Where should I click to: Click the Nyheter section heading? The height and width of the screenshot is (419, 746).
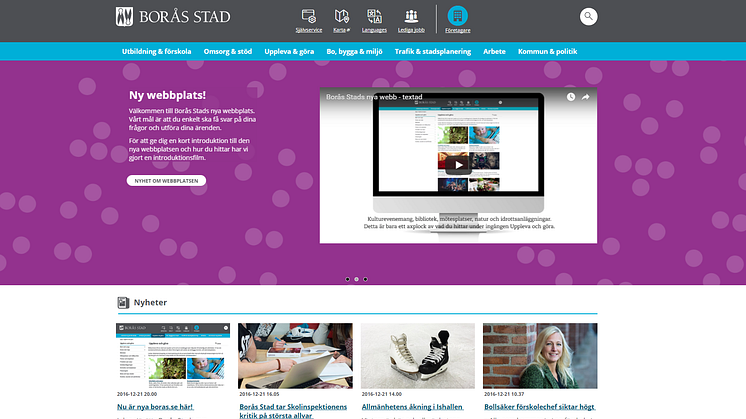pos(150,302)
